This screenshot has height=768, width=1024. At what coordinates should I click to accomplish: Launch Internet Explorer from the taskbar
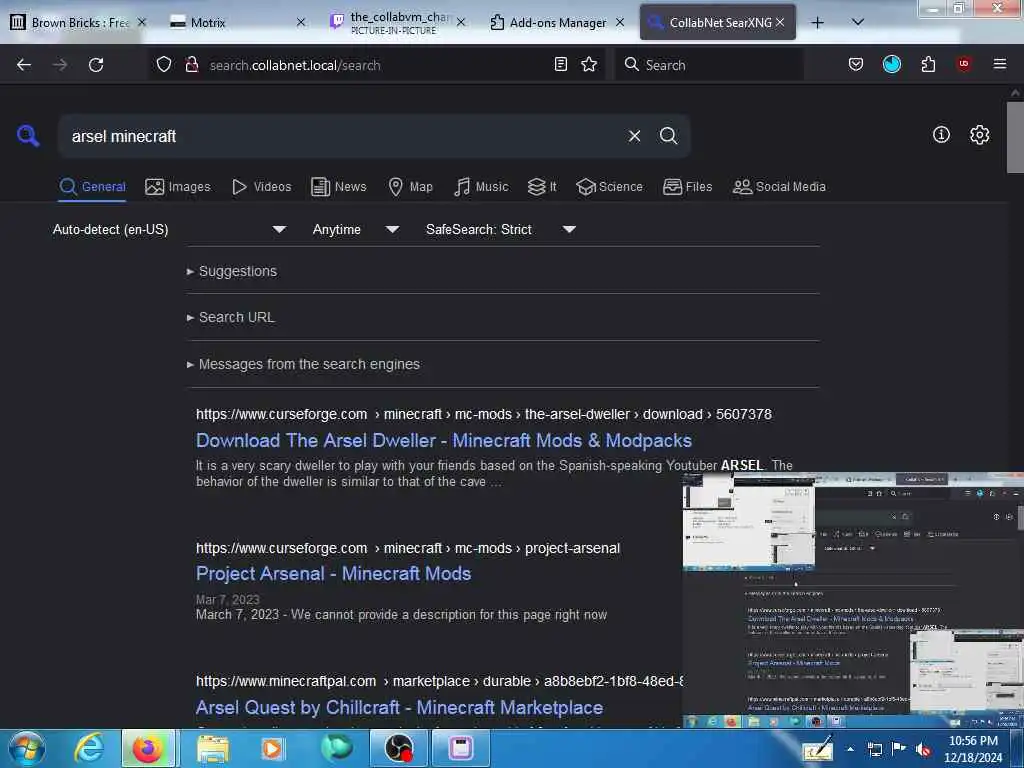pos(89,748)
